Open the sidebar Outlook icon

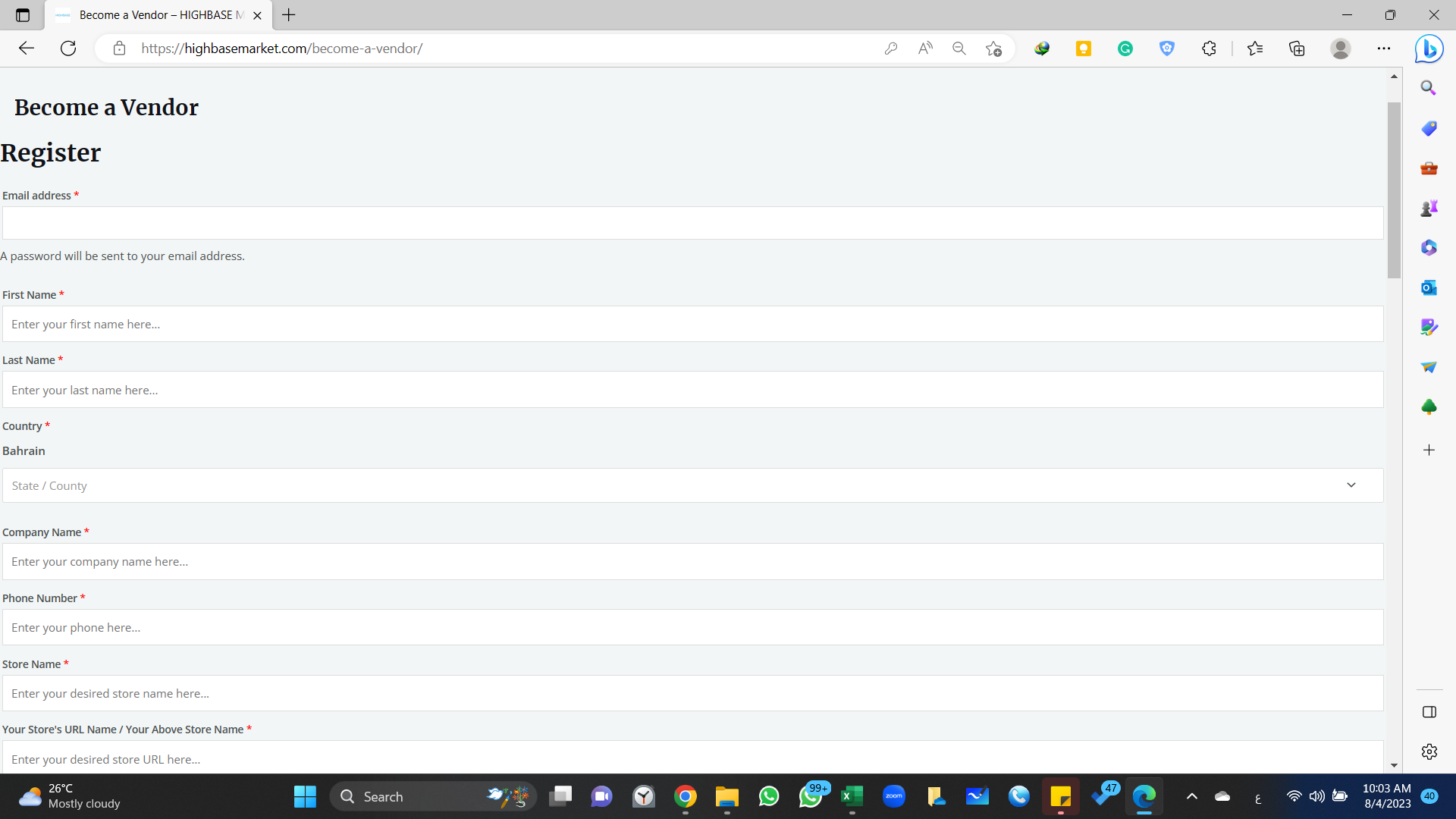point(1429,287)
